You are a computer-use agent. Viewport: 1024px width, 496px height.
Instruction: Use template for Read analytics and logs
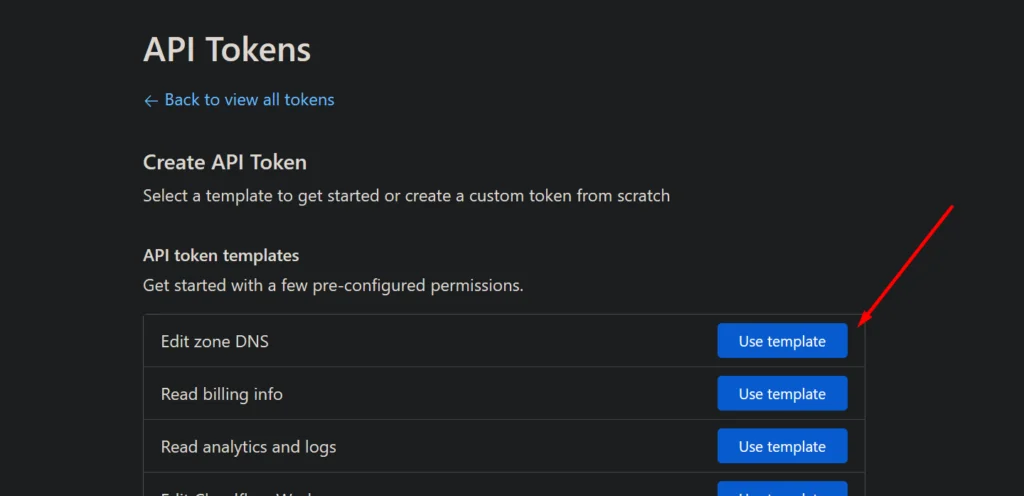tap(782, 446)
